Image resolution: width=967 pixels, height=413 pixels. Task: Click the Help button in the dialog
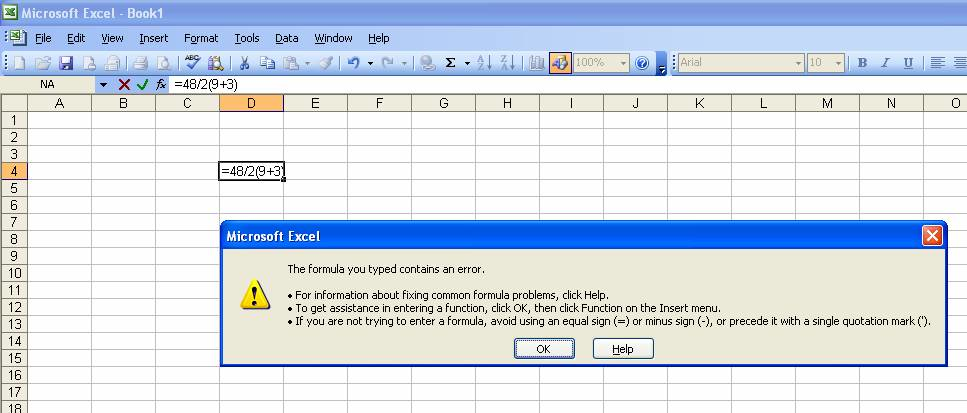click(x=623, y=349)
